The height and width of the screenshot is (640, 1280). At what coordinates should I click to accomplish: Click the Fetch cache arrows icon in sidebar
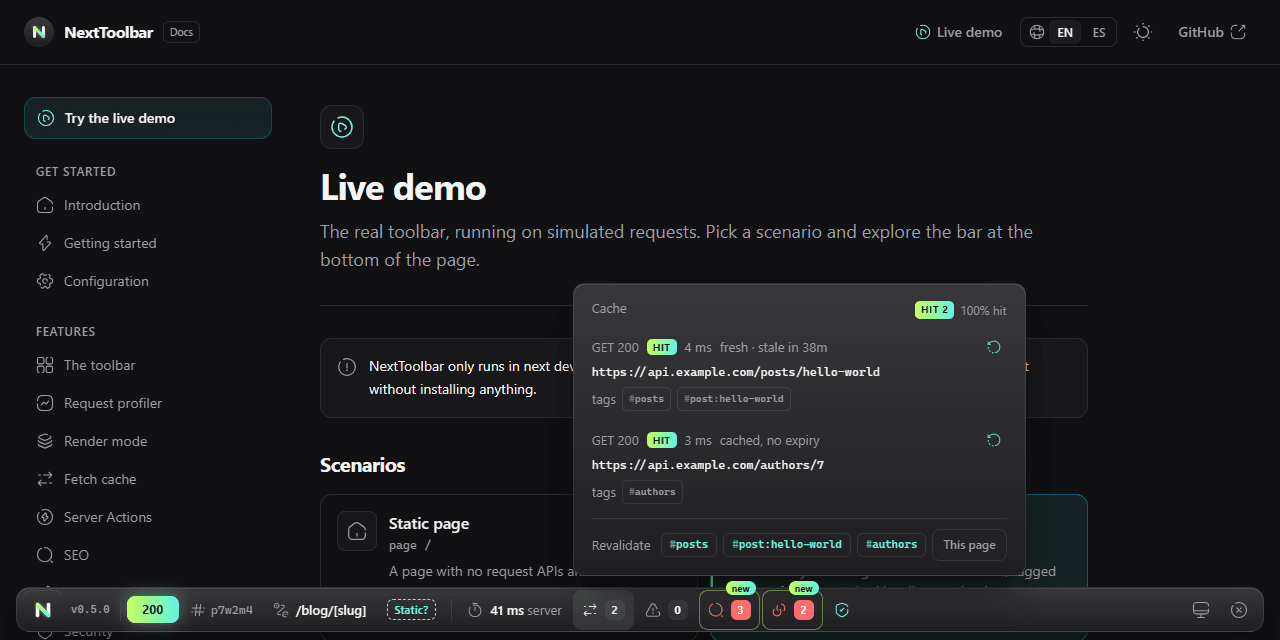pyautogui.click(x=45, y=479)
